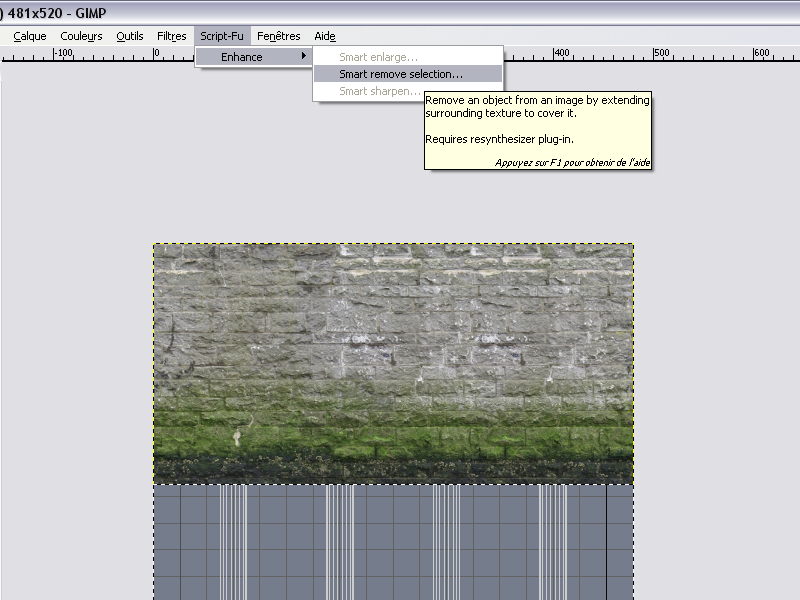Open the Outils menu
Viewport: 800px width, 600px height.
point(130,36)
